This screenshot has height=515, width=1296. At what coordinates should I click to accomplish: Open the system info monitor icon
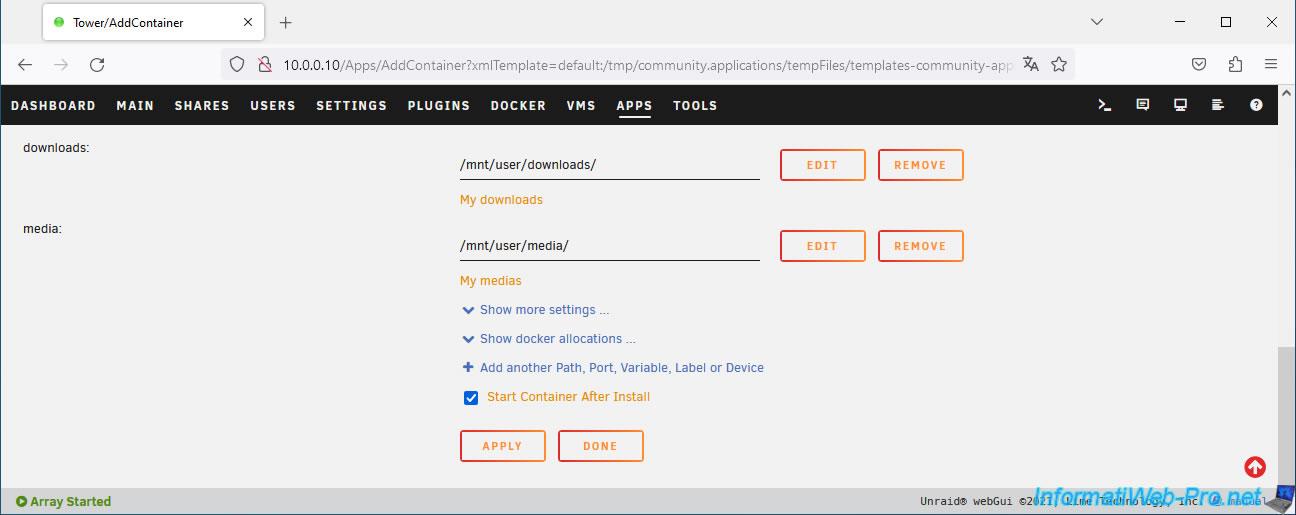(1180, 105)
